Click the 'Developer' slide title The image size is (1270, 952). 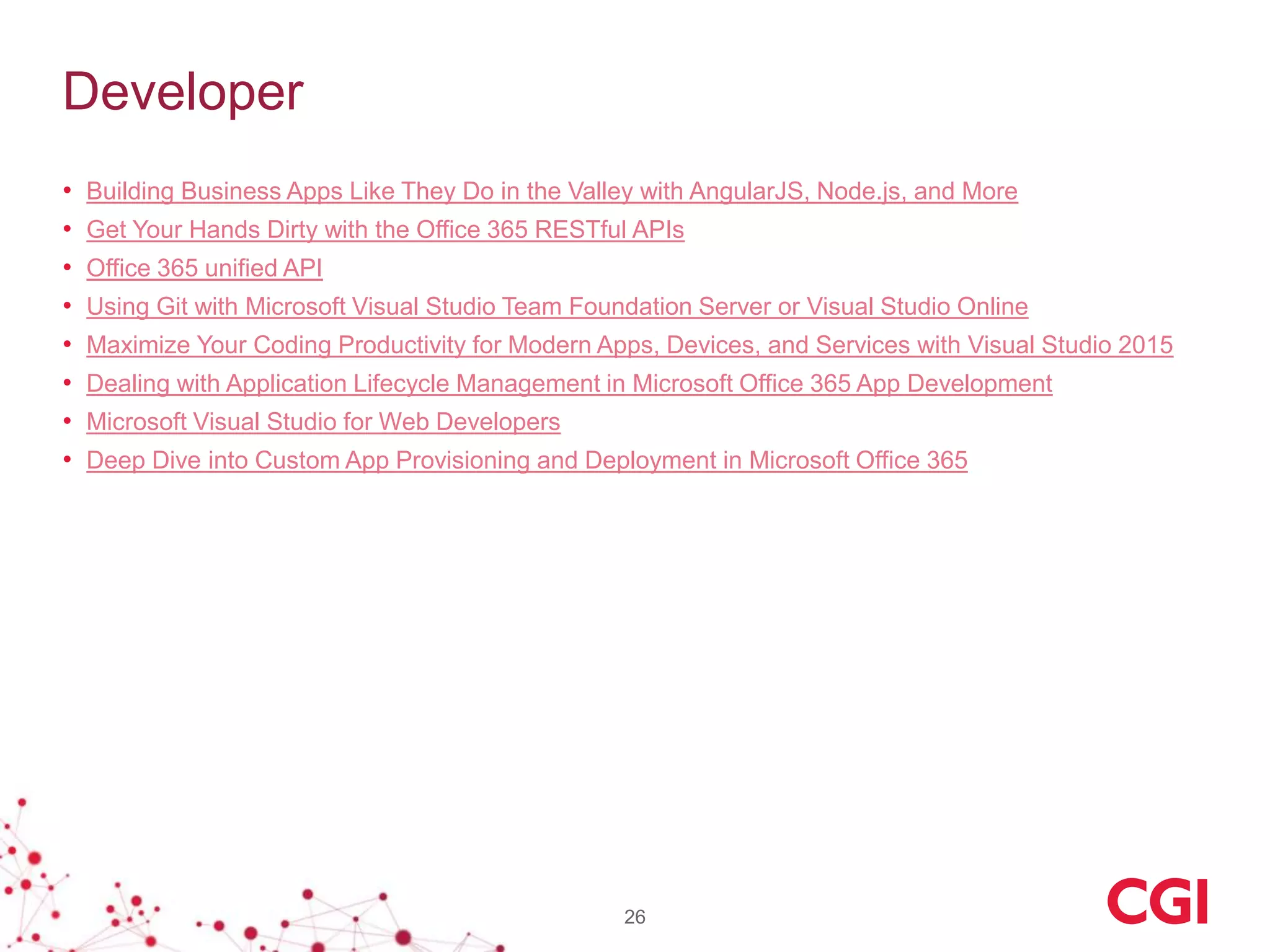point(183,92)
